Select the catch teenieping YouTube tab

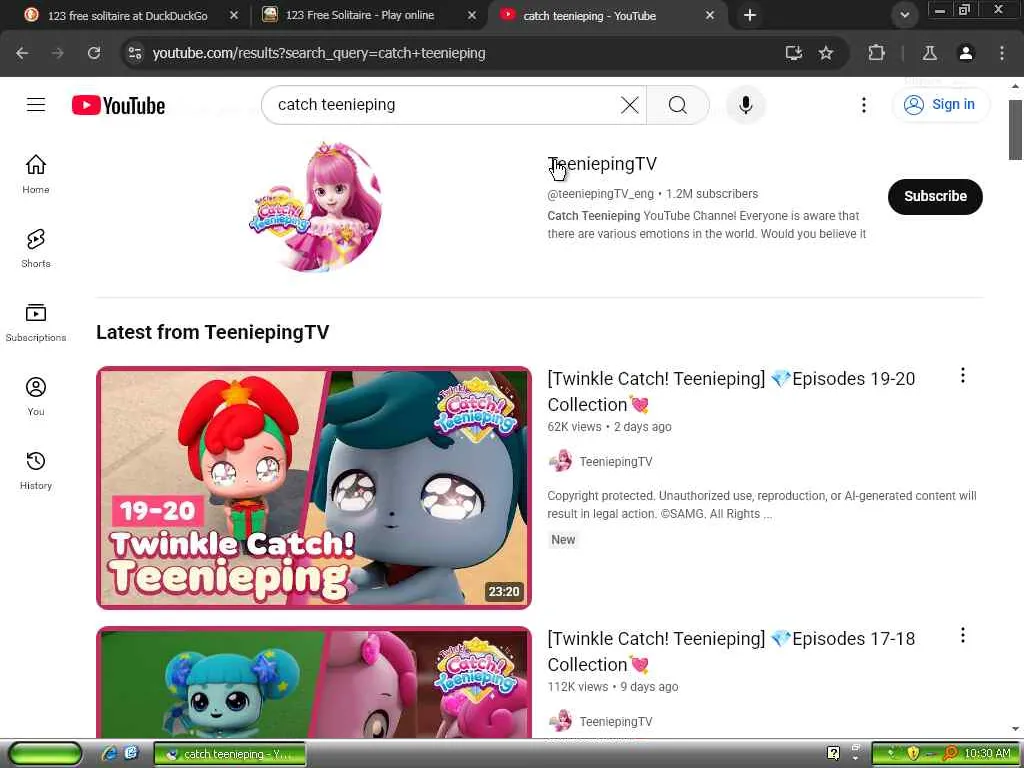coord(589,15)
